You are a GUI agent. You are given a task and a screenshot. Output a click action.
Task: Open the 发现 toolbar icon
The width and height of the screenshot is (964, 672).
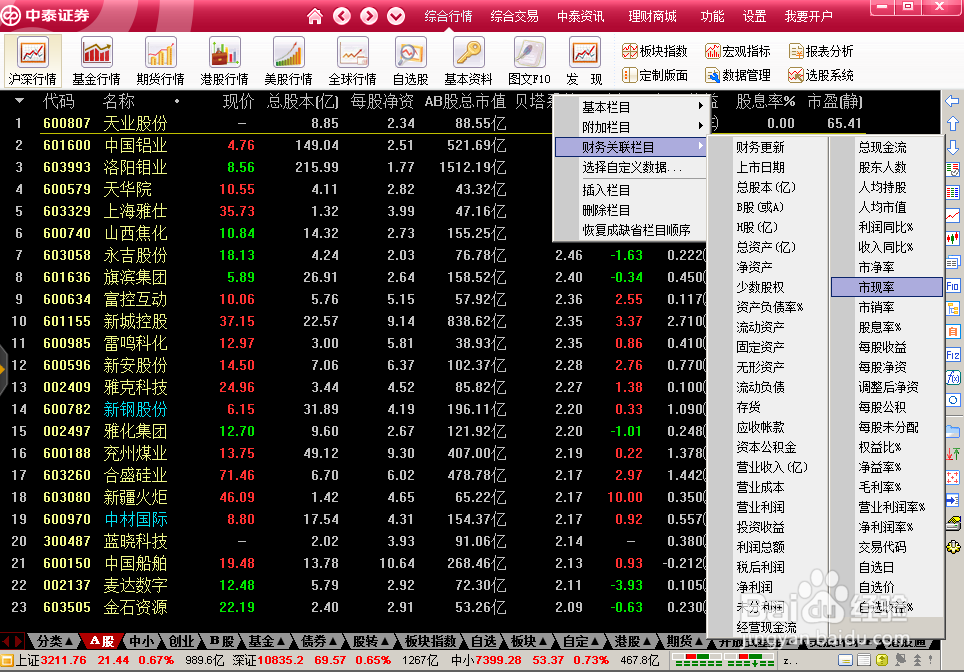pyautogui.click(x=584, y=61)
